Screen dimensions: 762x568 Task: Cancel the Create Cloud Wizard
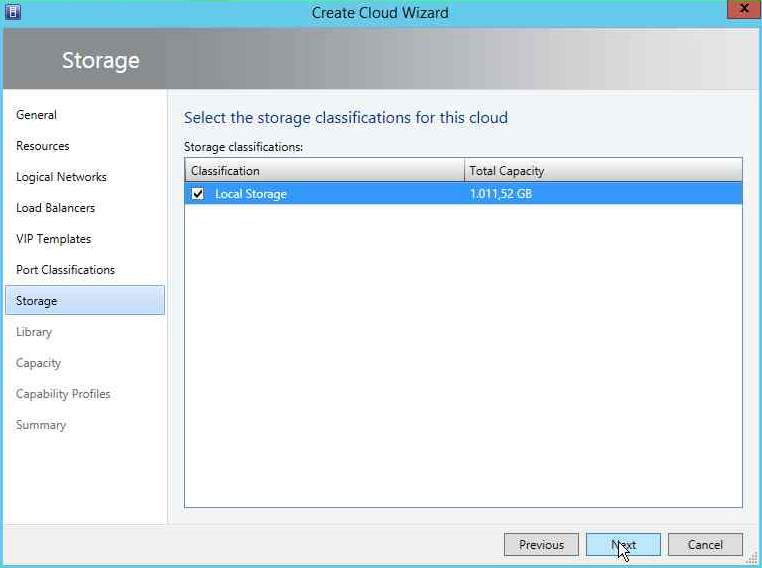click(705, 545)
